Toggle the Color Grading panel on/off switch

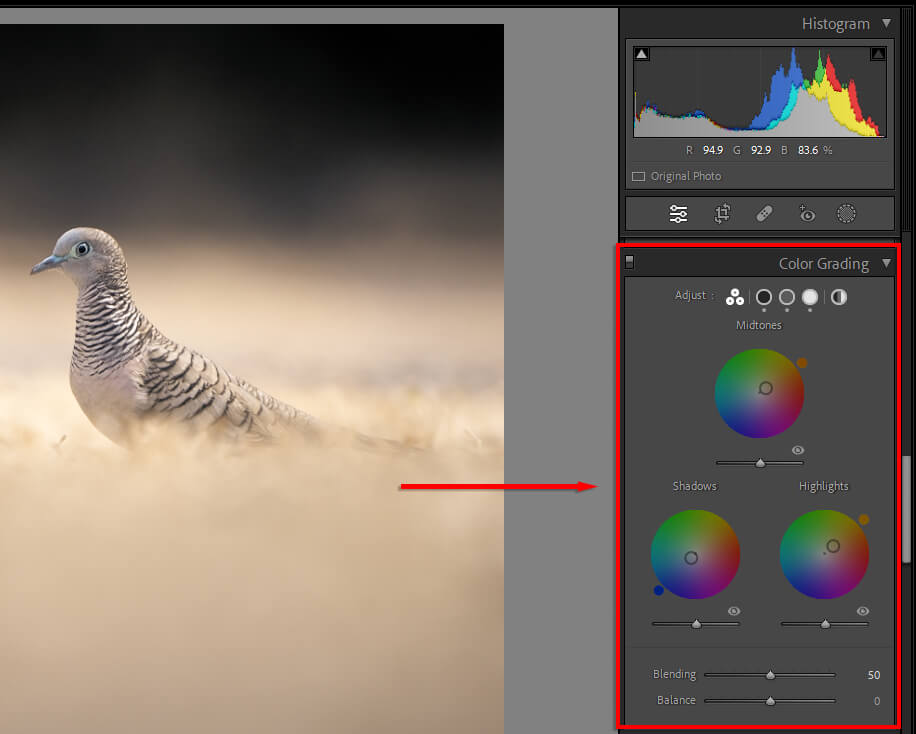(x=630, y=264)
